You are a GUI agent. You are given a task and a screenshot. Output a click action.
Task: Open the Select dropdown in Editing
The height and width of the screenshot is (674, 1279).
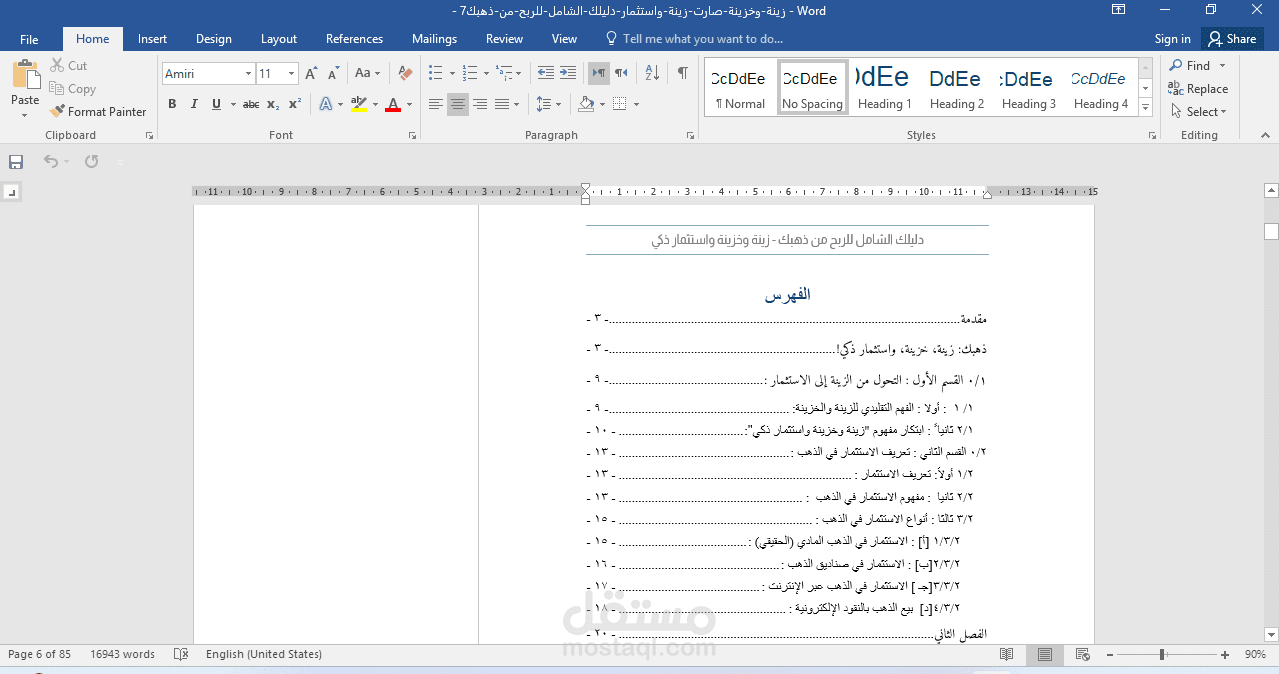[x=1197, y=111]
